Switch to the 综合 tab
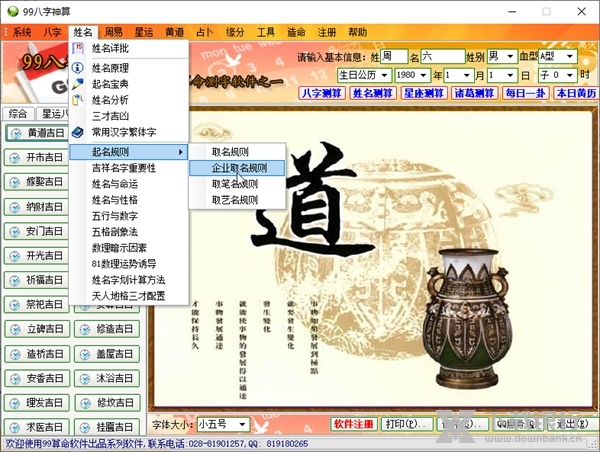Image resolution: width=600 pixels, height=452 pixels. pos(18,114)
